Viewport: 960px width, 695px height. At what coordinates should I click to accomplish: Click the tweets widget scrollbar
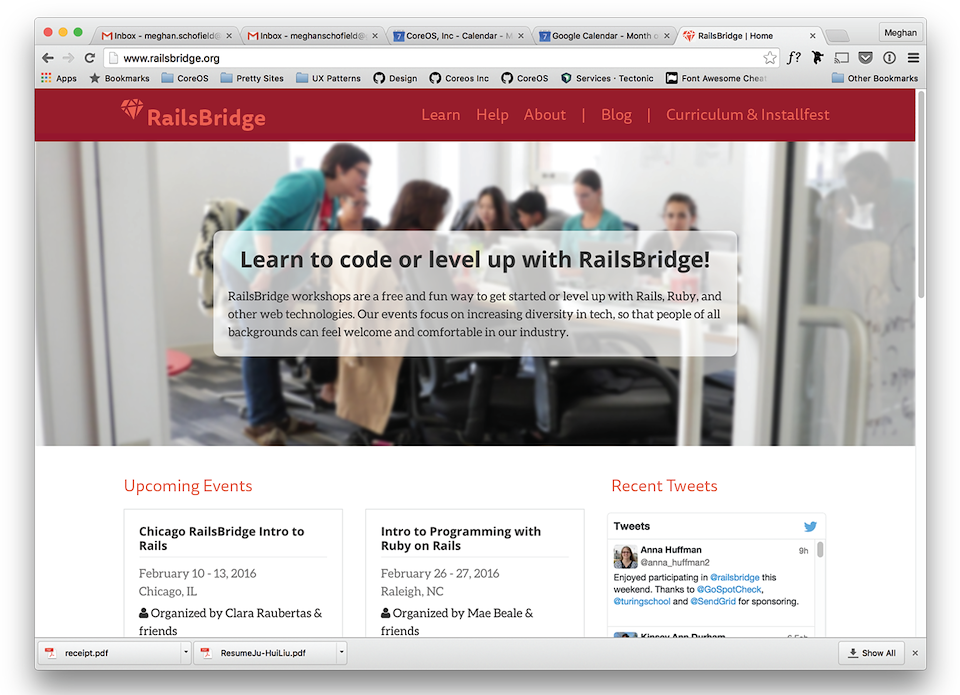click(820, 550)
